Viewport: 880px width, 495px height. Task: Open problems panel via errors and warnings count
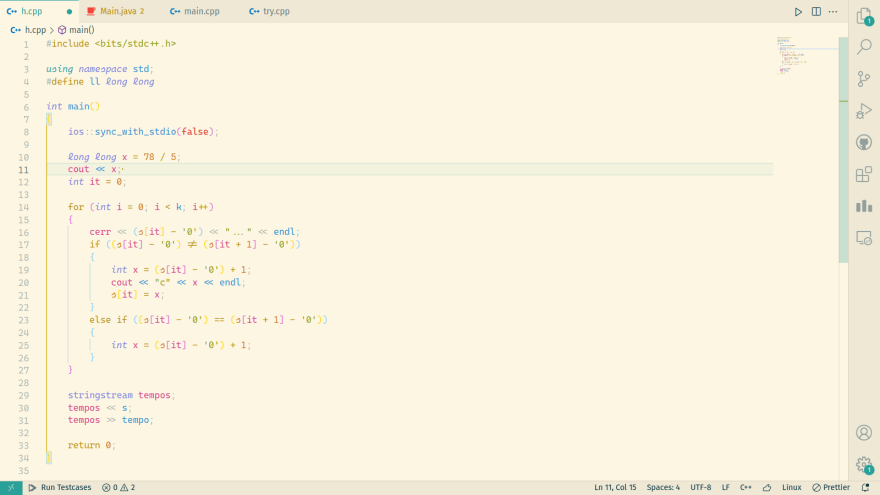(x=118, y=488)
